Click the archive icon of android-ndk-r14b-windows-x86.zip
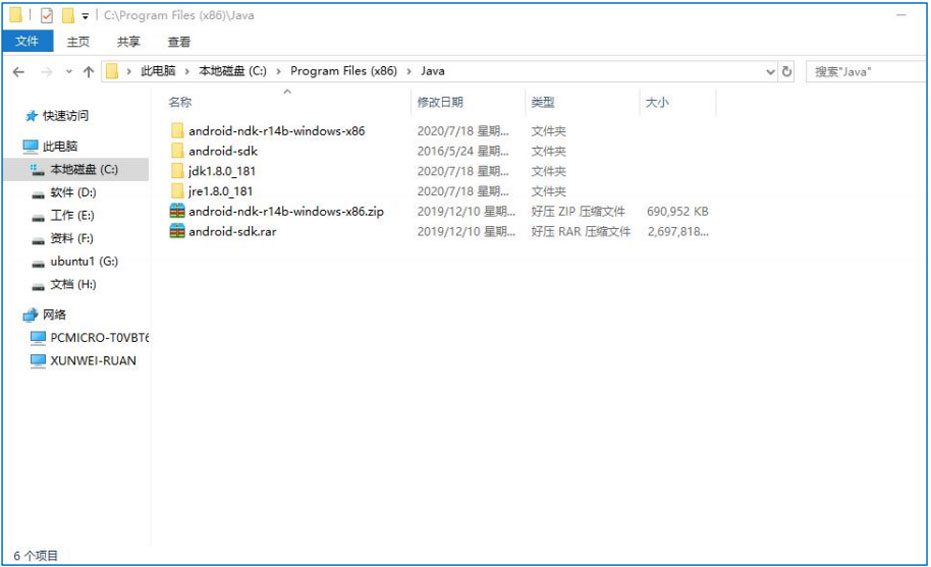Viewport: 931px width, 567px height. click(177, 211)
